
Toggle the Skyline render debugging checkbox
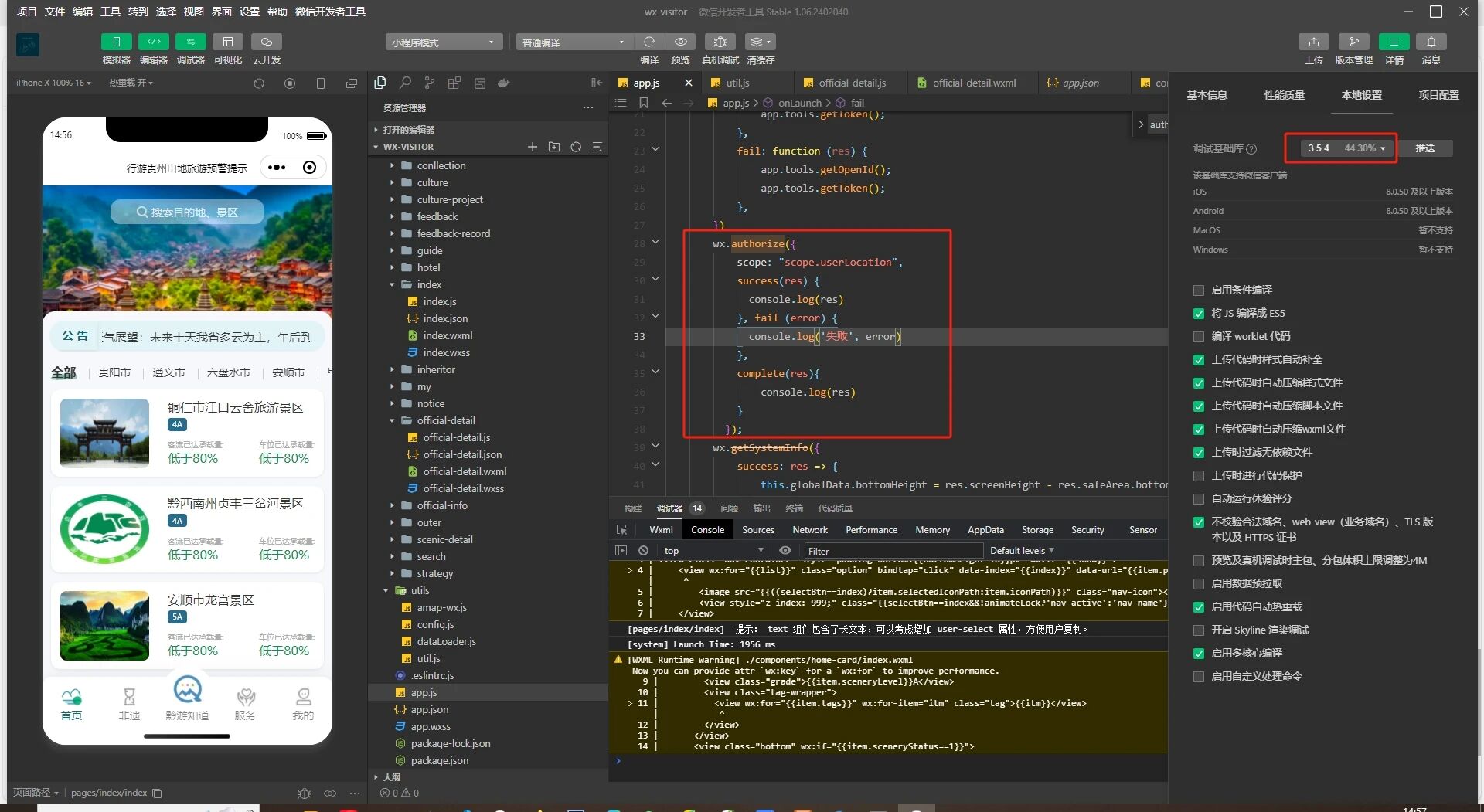(x=1199, y=630)
